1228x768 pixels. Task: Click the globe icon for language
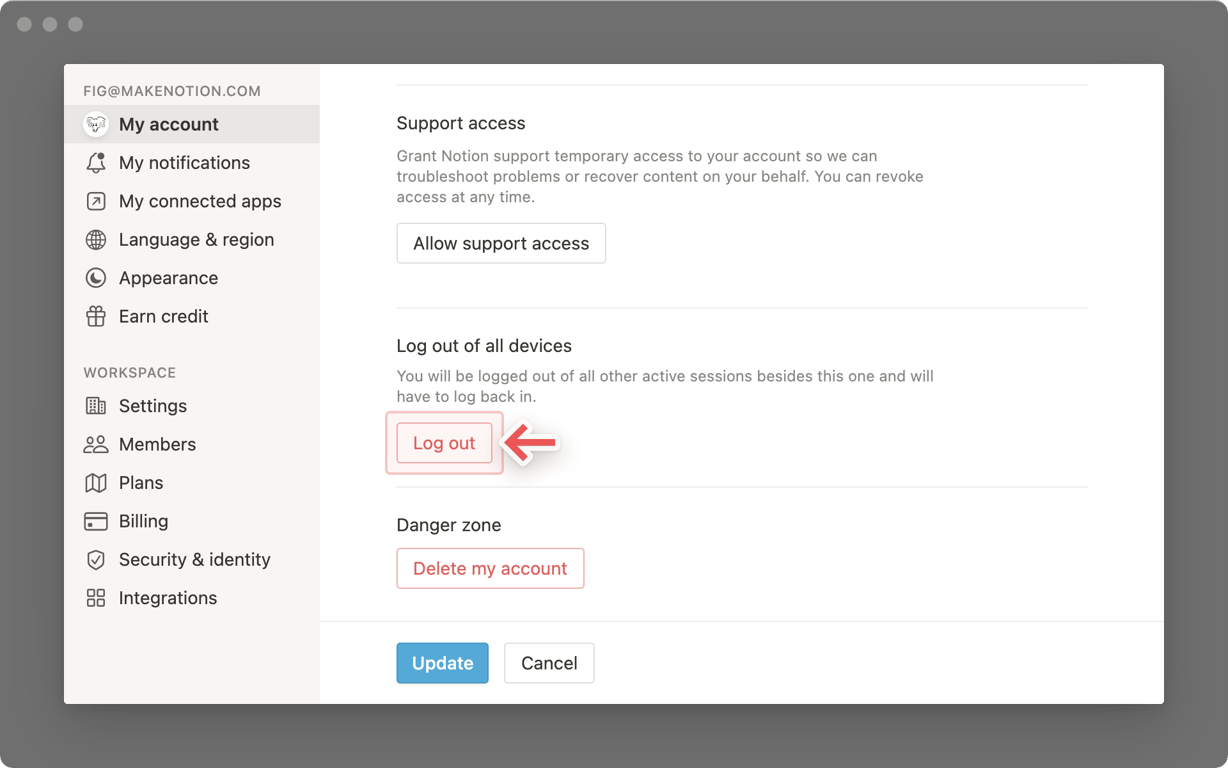point(96,240)
